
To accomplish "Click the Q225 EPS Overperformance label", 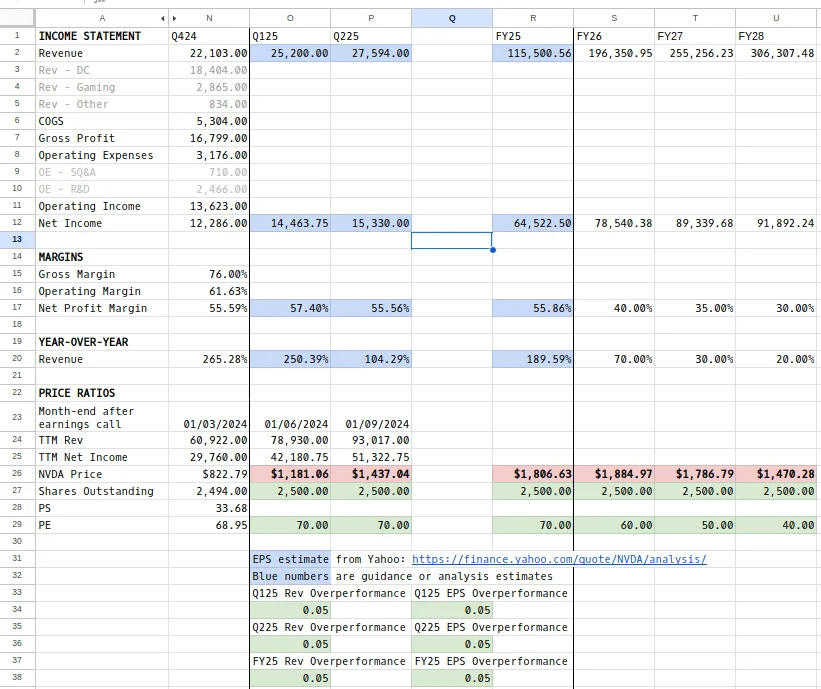I will (x=491, y=627).
